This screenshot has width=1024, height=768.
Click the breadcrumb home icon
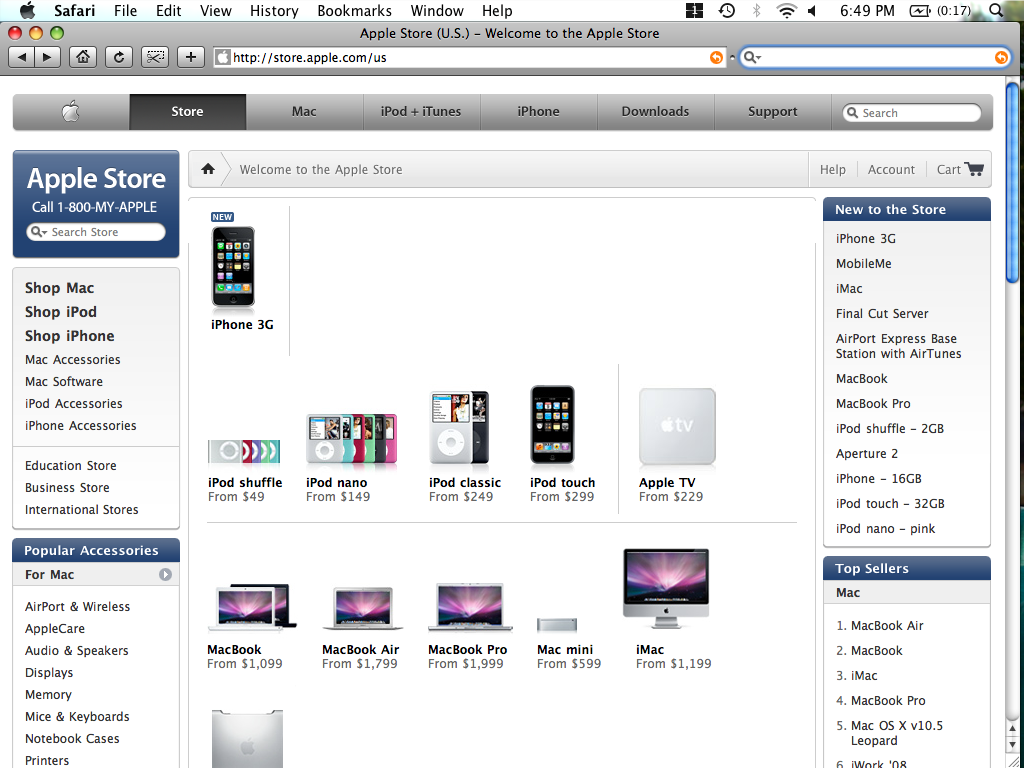[208, 169]
